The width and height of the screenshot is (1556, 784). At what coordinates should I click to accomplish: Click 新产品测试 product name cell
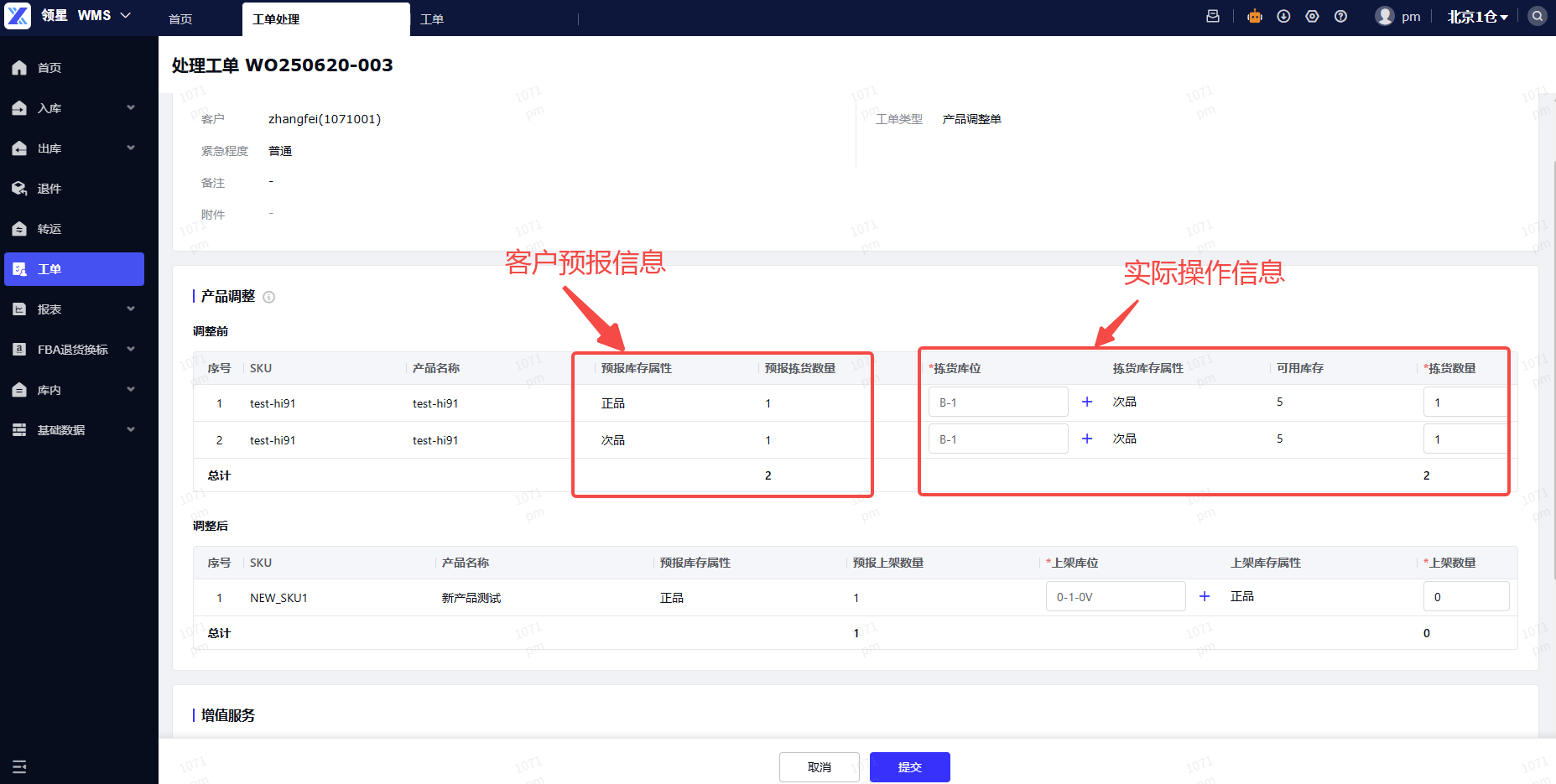(471, 598)
